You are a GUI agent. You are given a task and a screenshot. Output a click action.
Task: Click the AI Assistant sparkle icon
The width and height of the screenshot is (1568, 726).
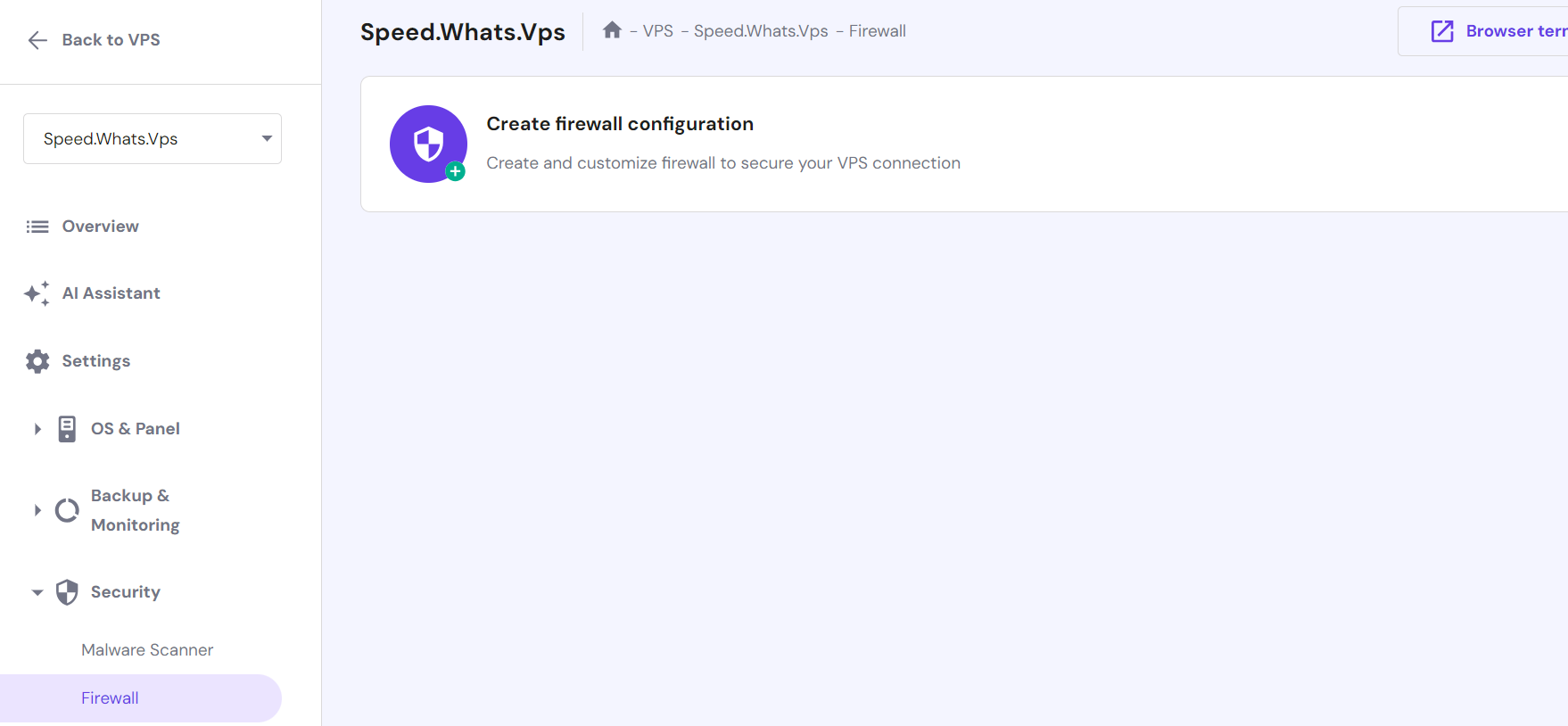(37, 293)
